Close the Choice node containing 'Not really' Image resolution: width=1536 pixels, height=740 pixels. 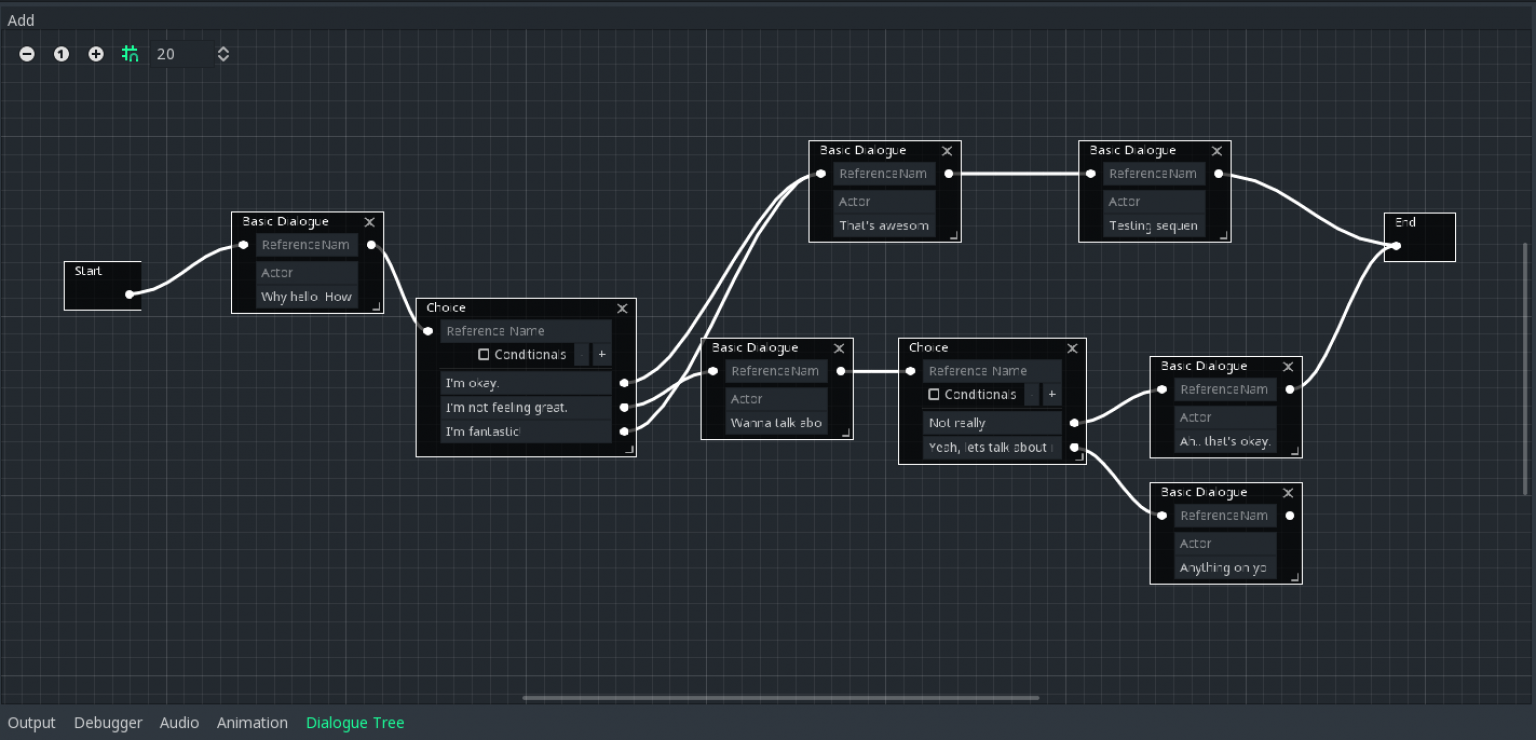1072,348
